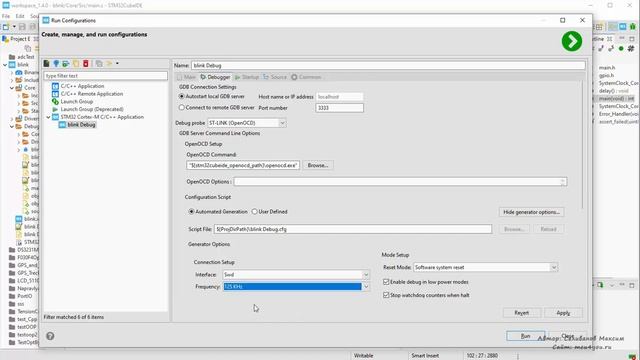Select Launch Group (Deprecated) item
640x360 pixels.
(92, 109)
